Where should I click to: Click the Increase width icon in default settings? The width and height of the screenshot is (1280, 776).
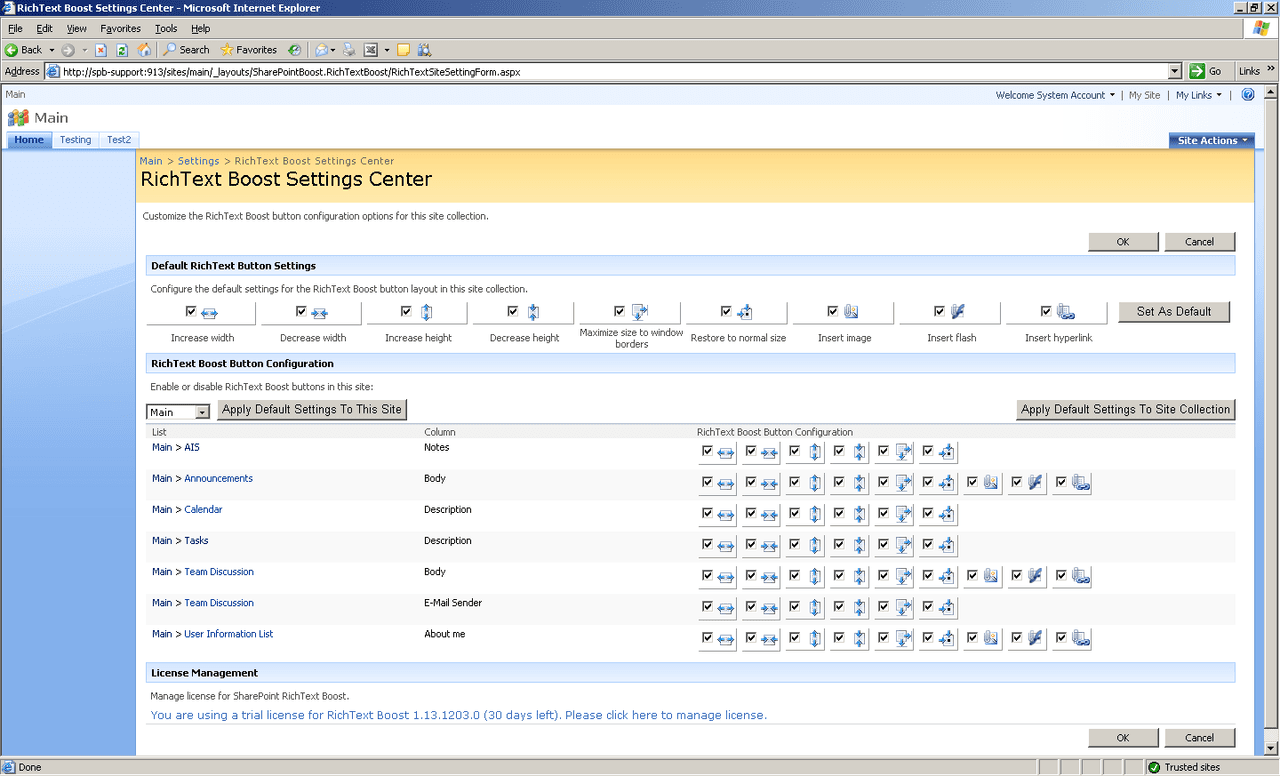click(209, 313)
